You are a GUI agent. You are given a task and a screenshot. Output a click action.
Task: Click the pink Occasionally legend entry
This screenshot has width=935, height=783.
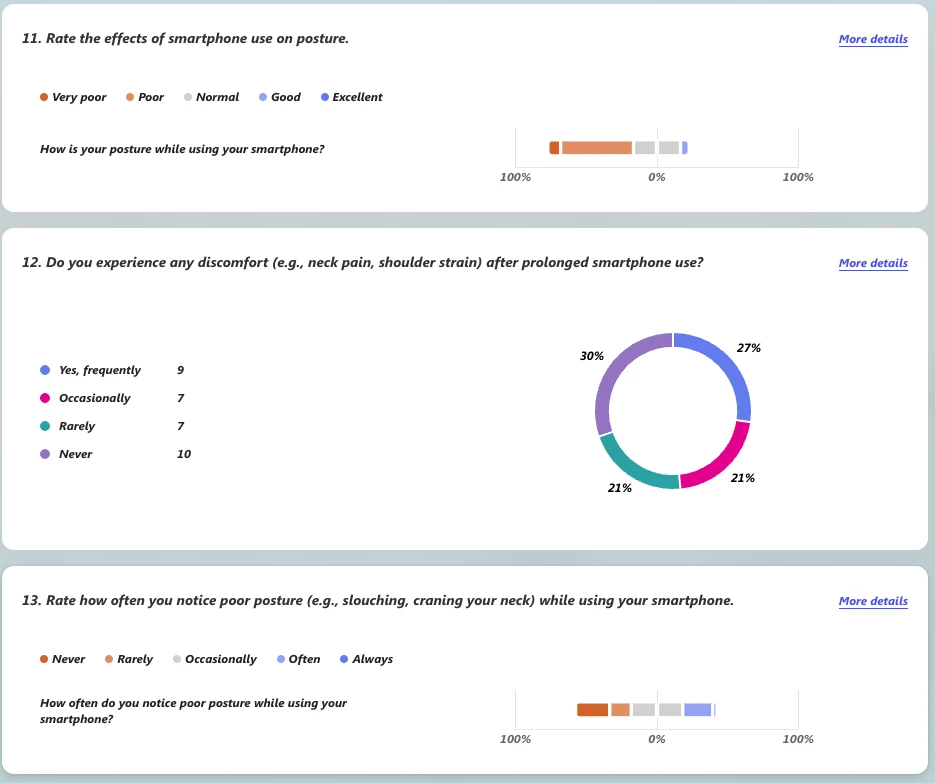coord(85,398)
